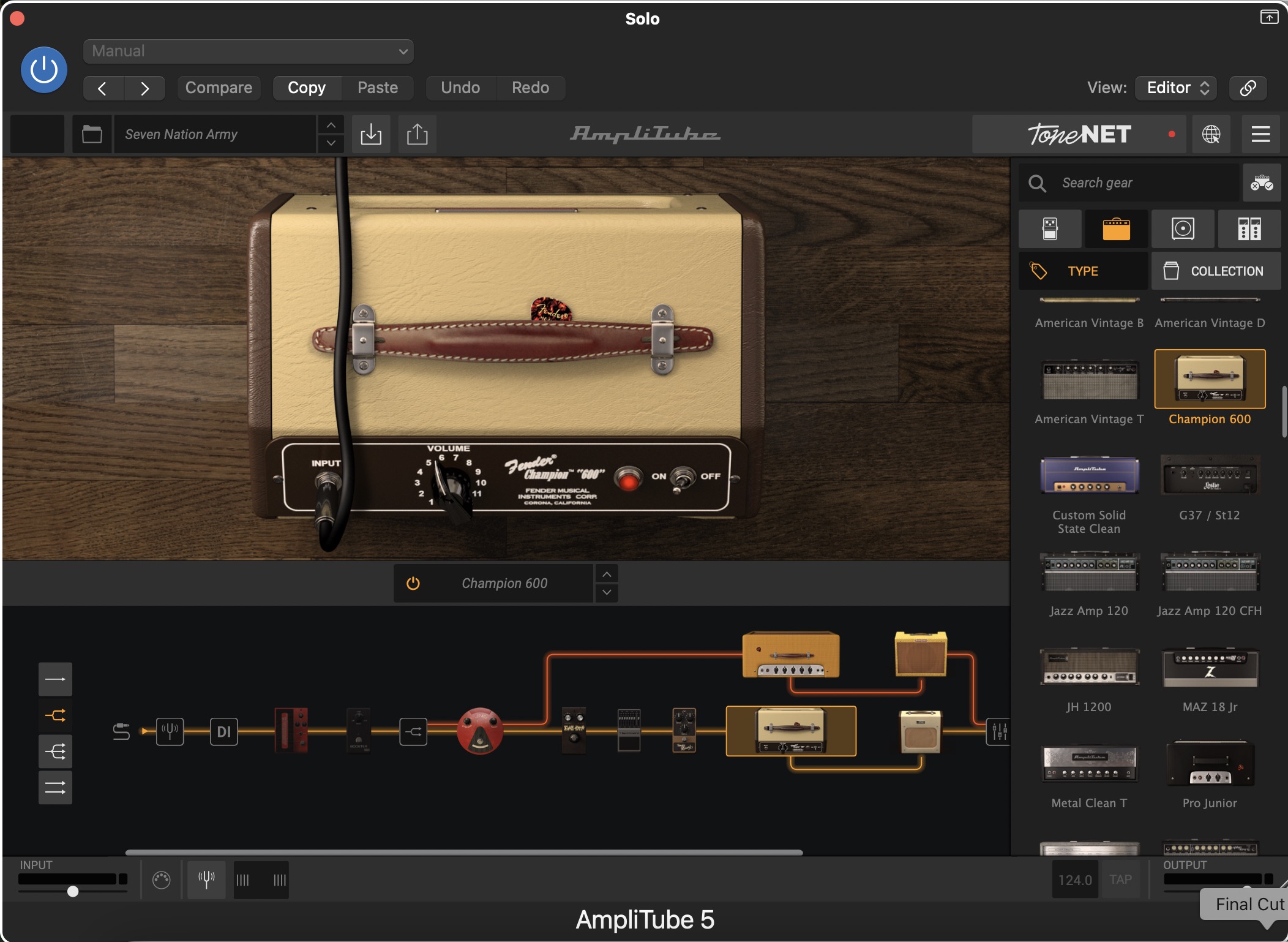Screen dimensions: 1288x942
Task: Select the rack effects gear category
Action: tap(1249, 228)
